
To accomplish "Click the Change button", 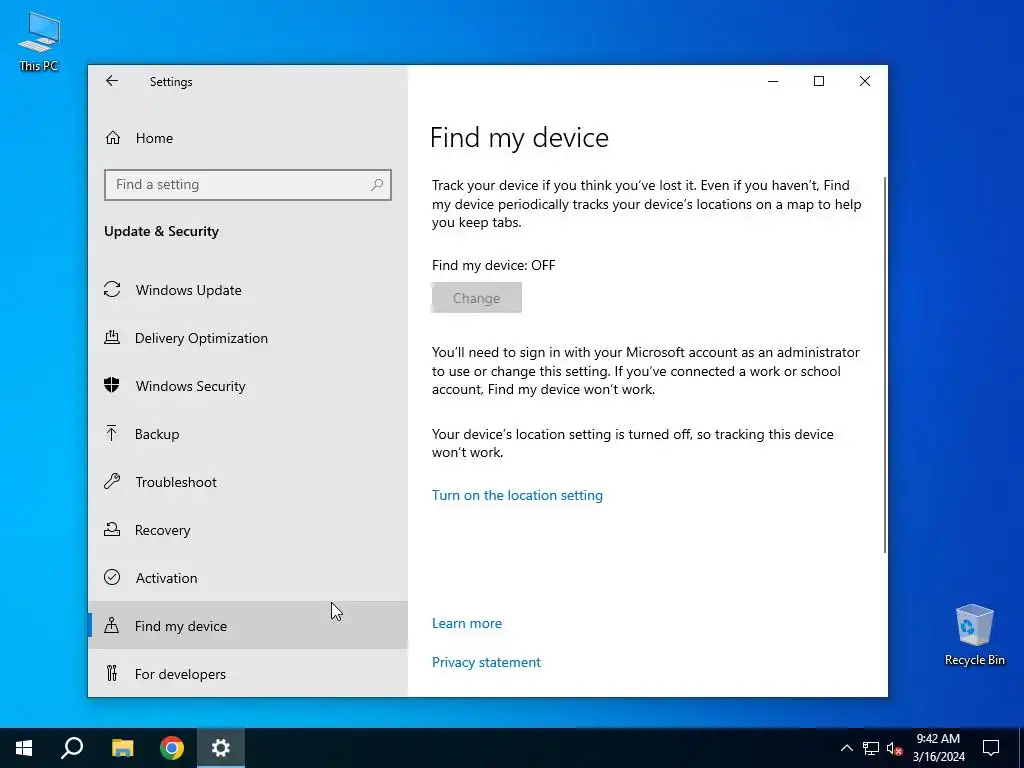I will 477,298.
